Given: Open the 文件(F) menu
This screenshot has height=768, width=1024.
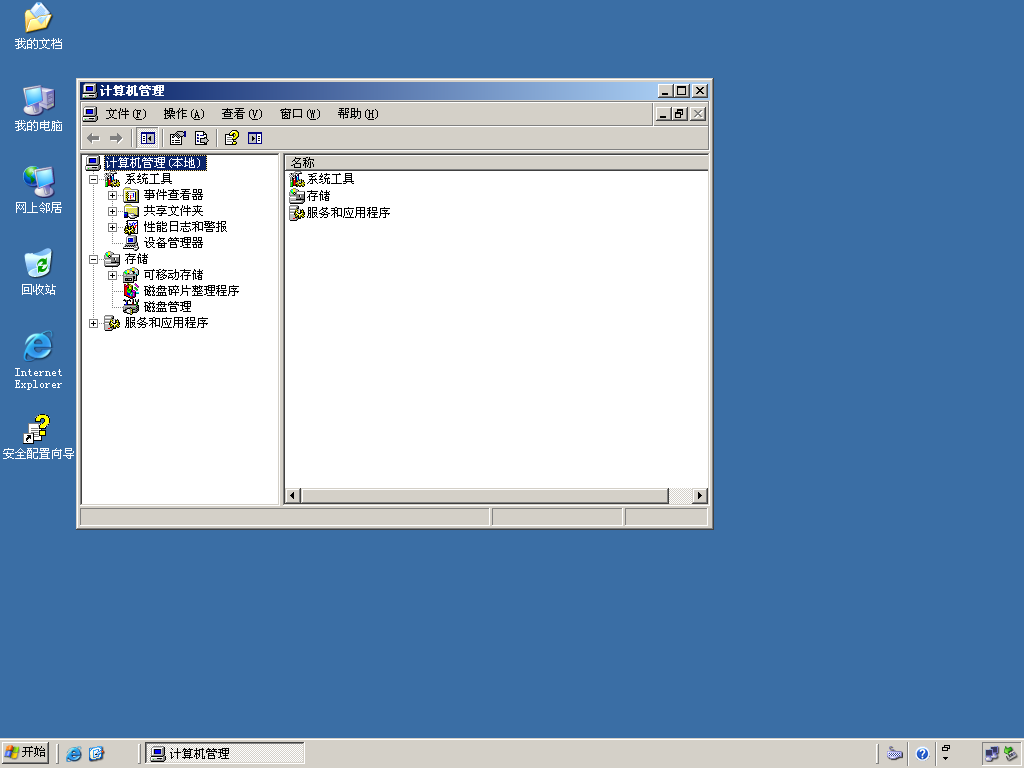Looking at the screenshot, I should coord(125,114).
